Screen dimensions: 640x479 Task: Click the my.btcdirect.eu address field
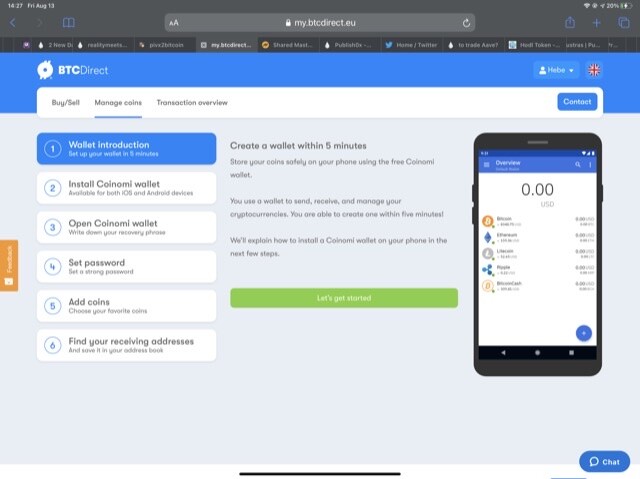[x=320, y=23]
